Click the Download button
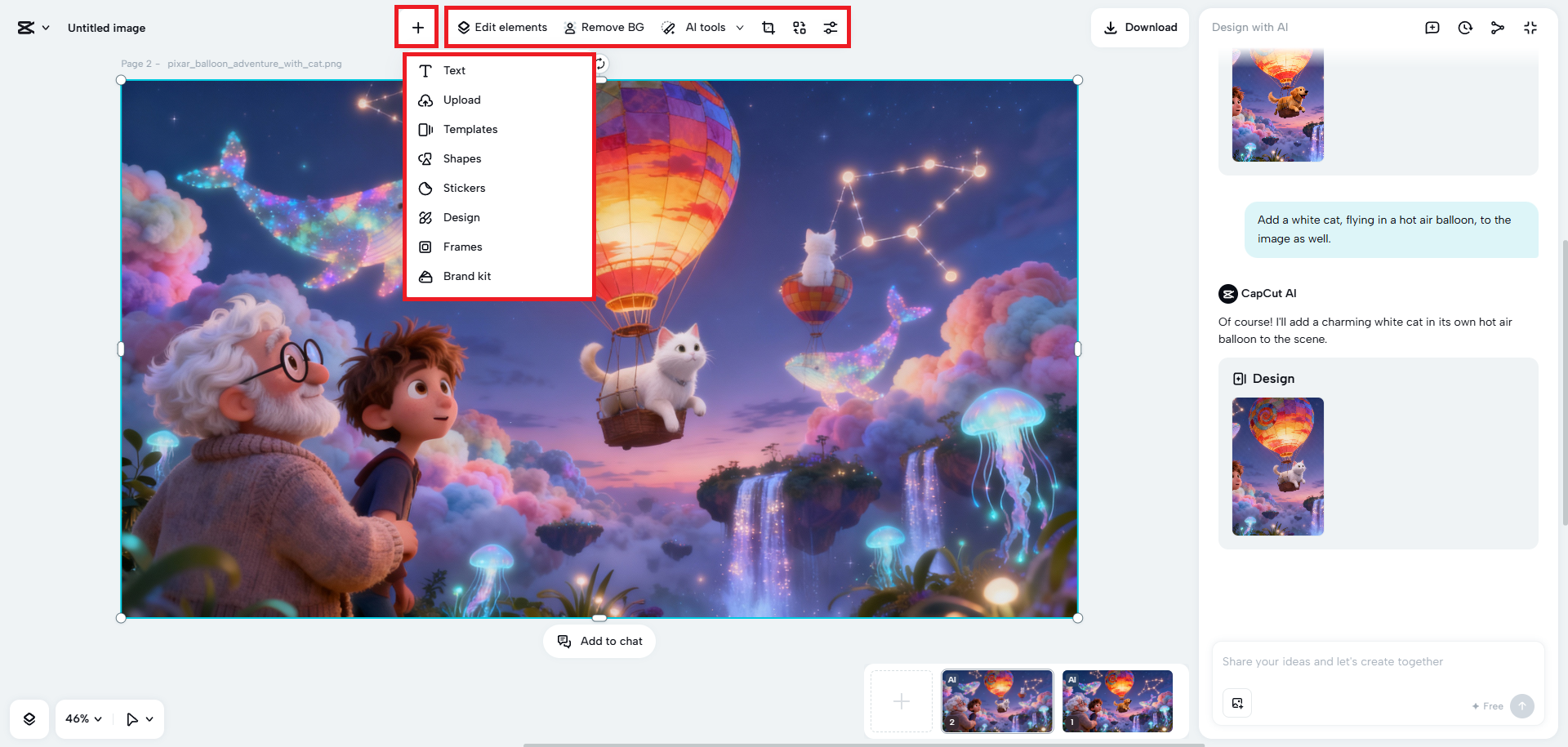 pyautogui.click(x=1139, y=27)
